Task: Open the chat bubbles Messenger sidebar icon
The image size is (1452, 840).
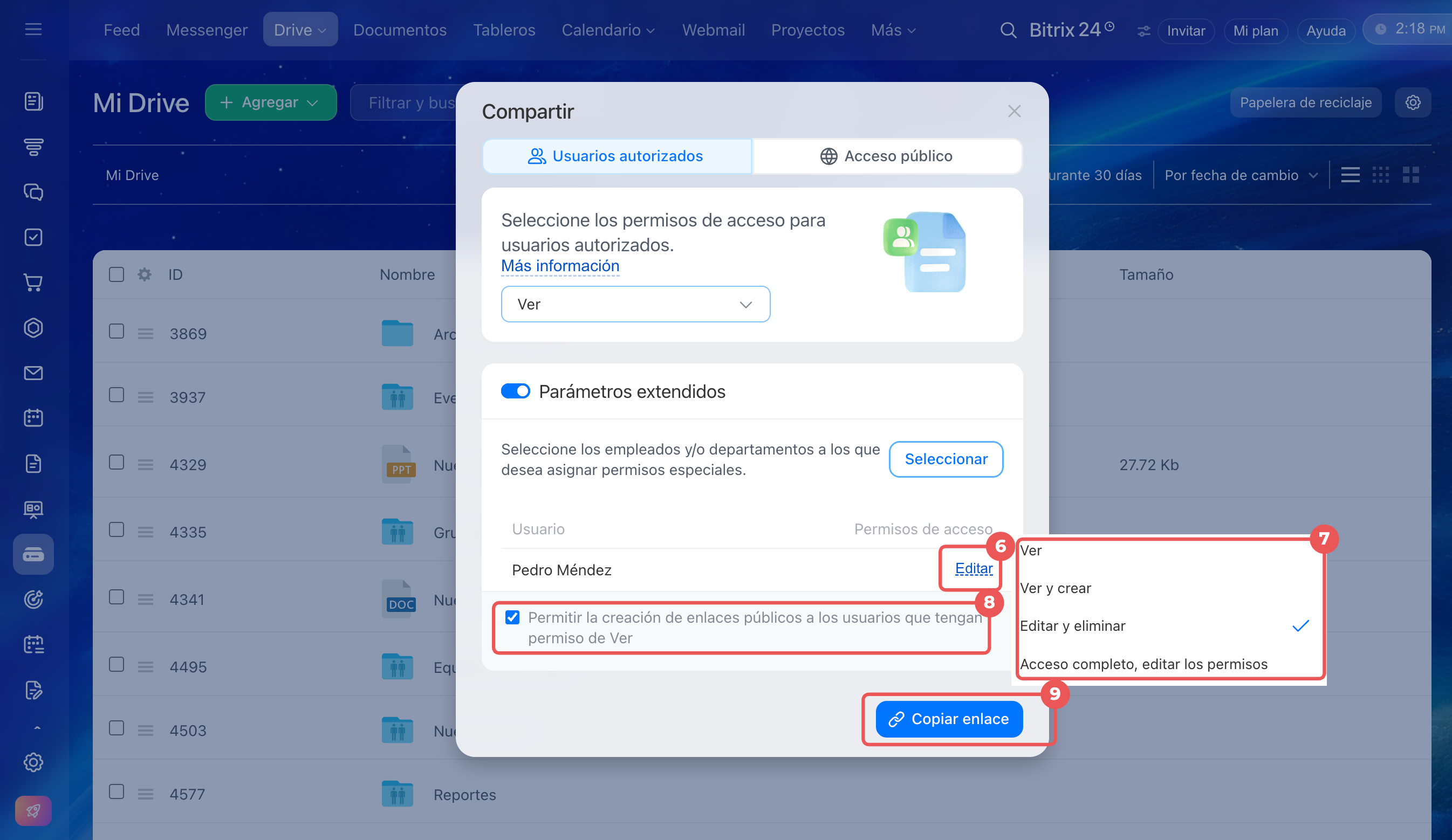Action: pos(33,192)
